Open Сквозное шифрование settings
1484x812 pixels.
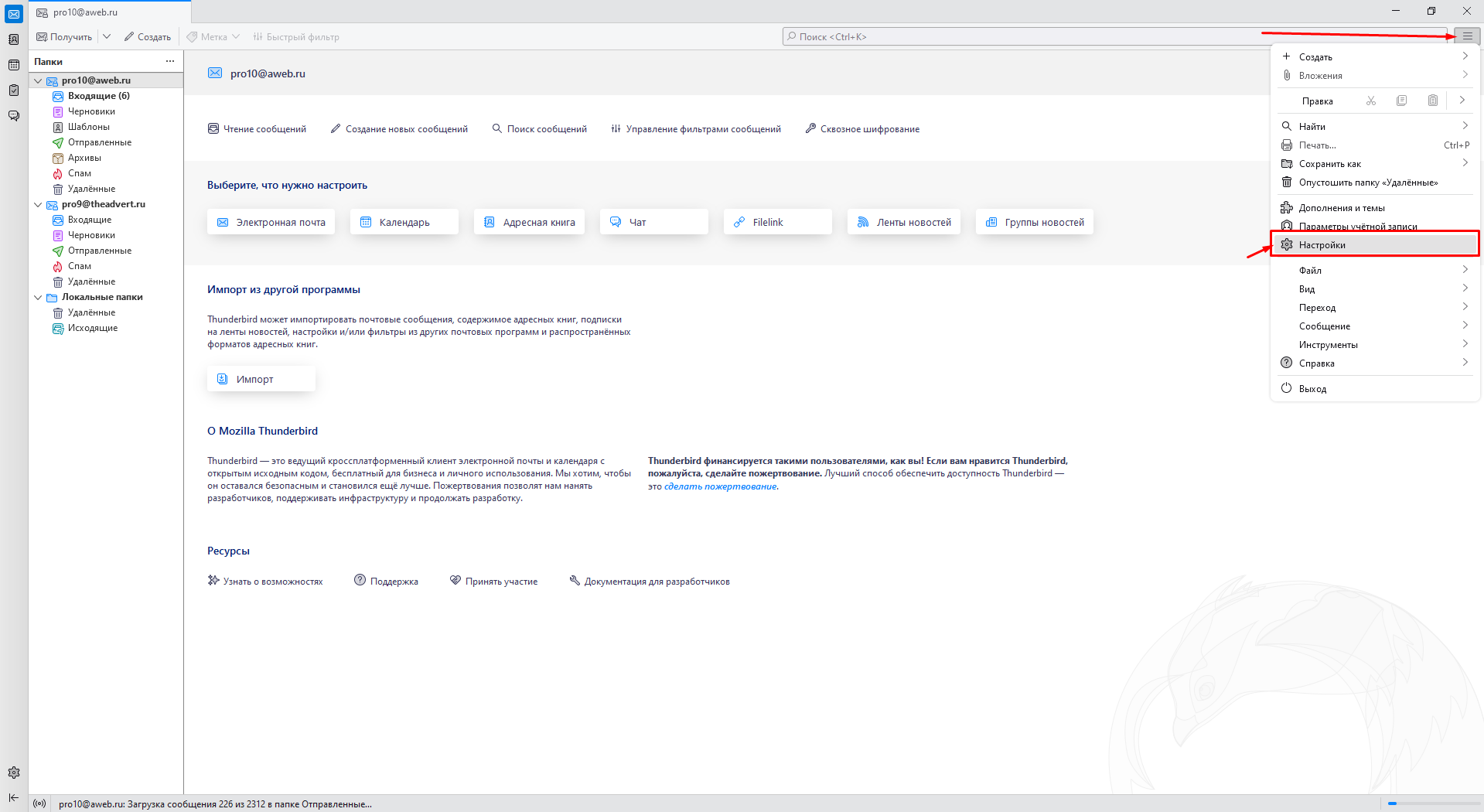pos(862,129)
